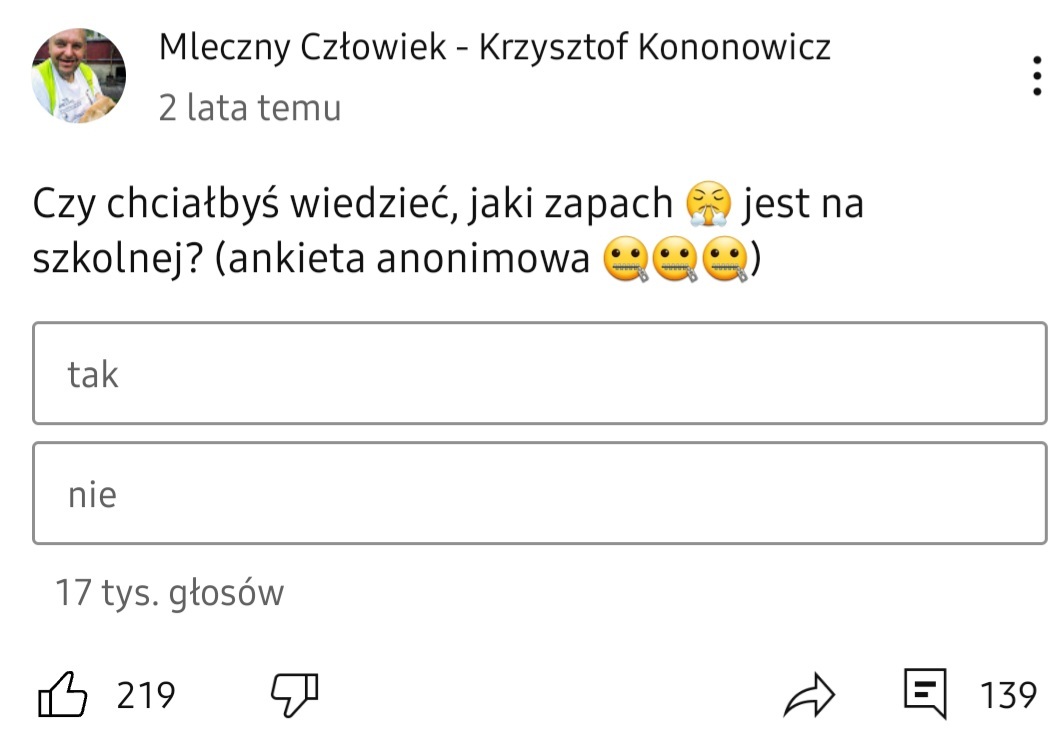Viewport: 1056px width, 752px height.
Task: Click the 139 comments count
Action: click(1008, 694)
